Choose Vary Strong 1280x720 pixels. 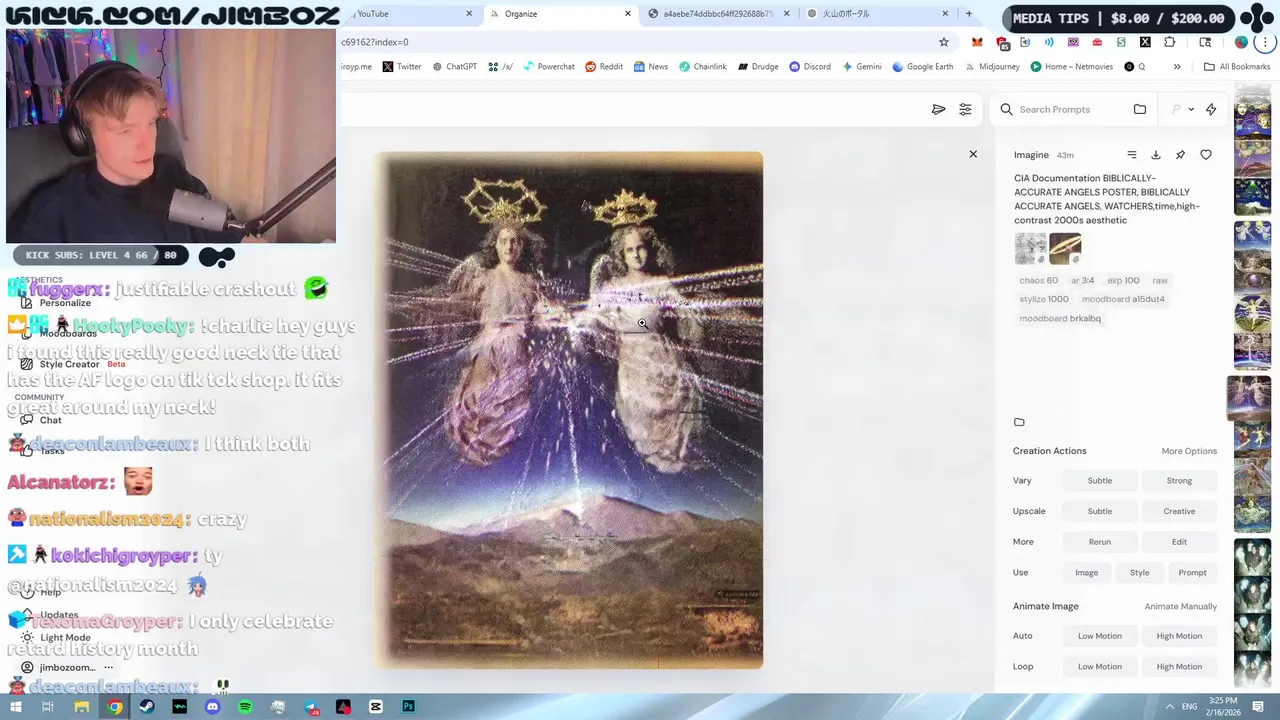pyautogui.click(x=1179, y=481)
